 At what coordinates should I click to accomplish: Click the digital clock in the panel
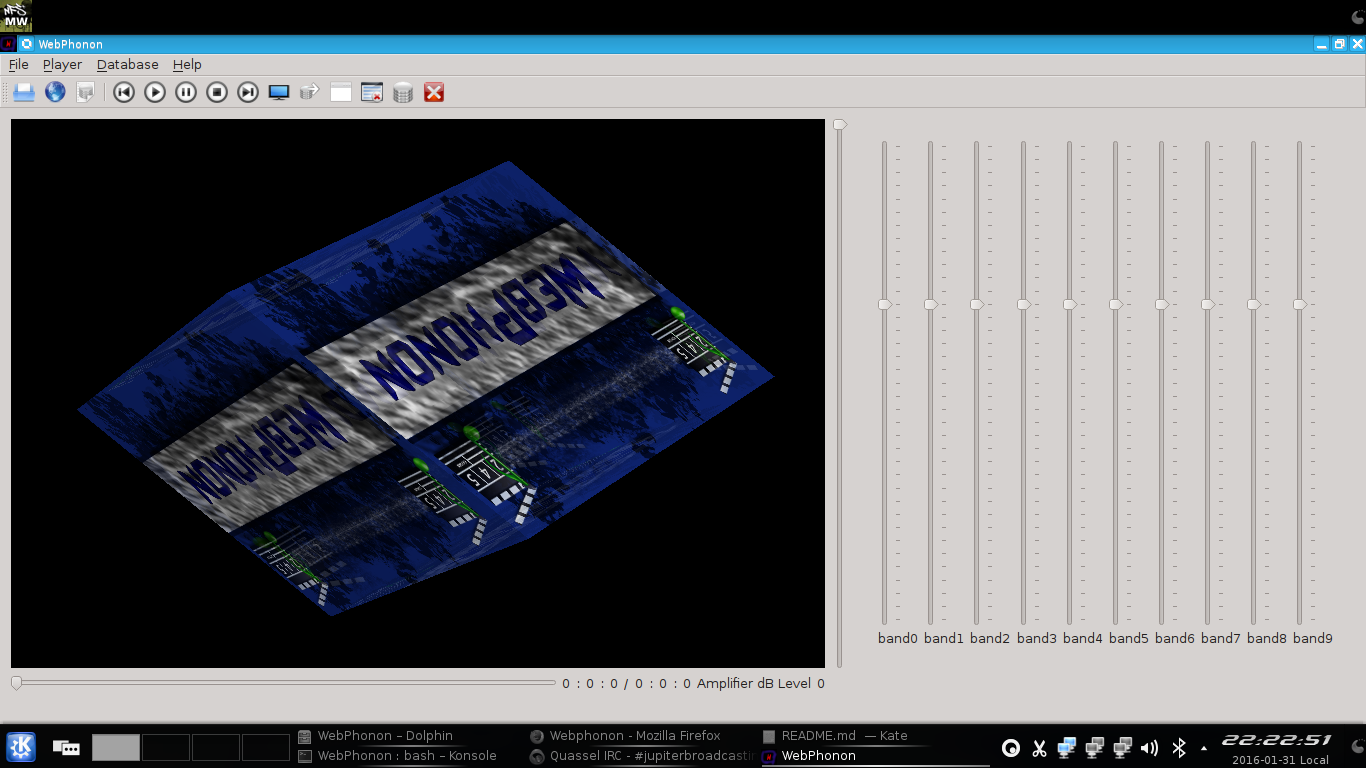point(1276,741)
